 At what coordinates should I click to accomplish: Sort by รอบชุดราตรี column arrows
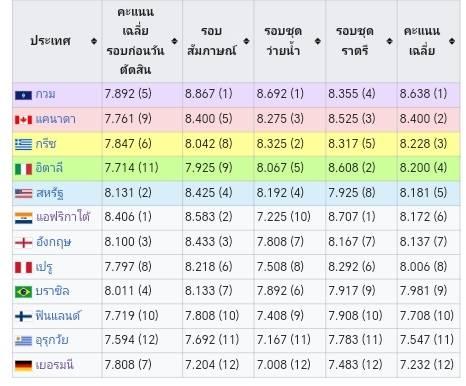tap(389, 41)
